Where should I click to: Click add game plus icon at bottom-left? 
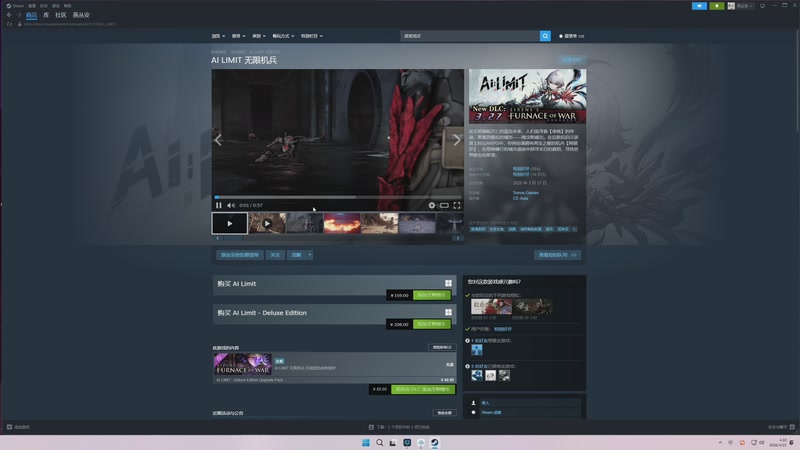click(x=9, y=427)
